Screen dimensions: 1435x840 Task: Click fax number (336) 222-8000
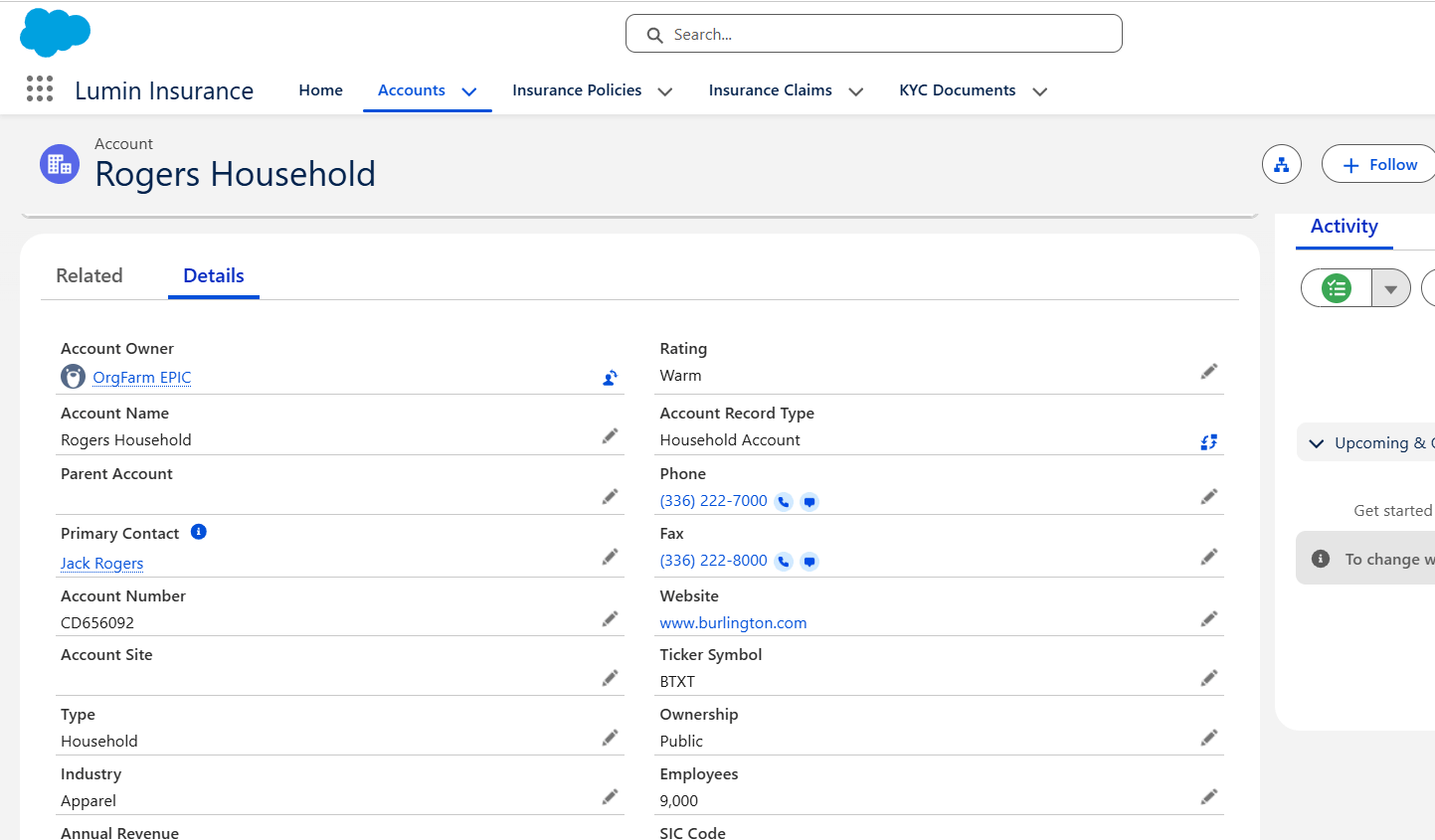click(714, 561)
